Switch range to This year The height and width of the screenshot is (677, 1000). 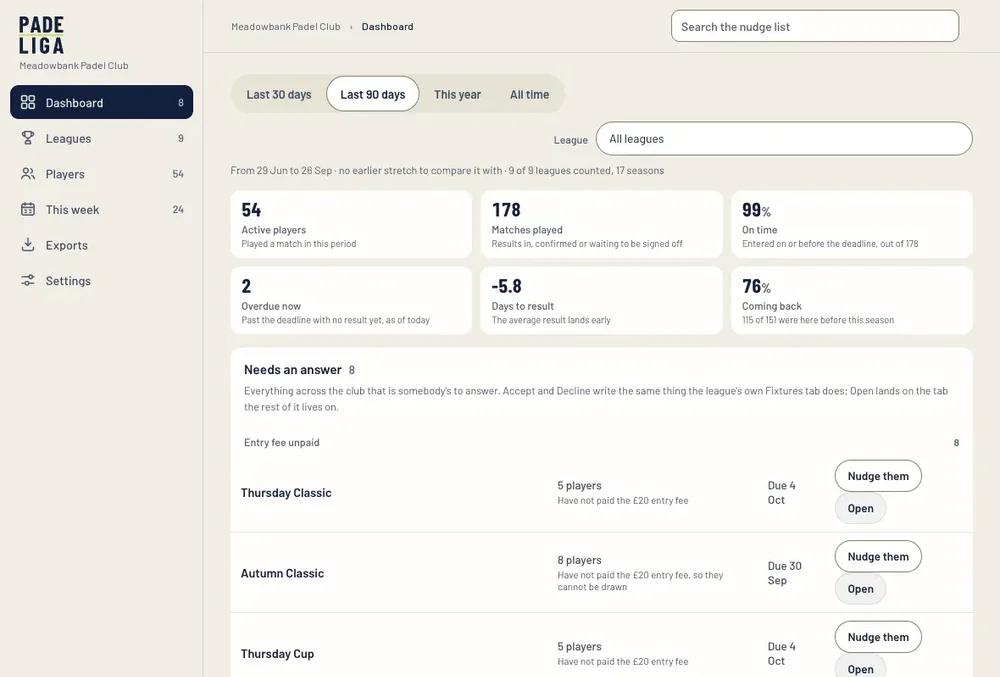(457, 94)
